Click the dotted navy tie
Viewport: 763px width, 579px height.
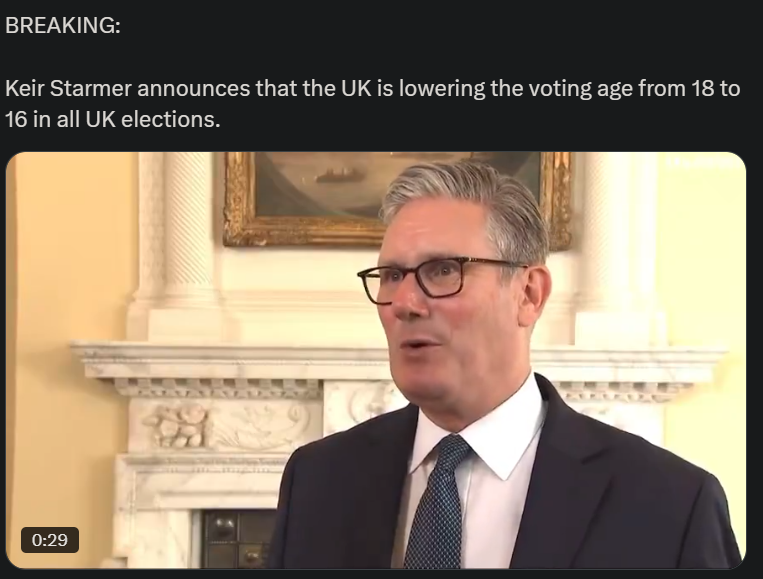[x=436, y=501]
